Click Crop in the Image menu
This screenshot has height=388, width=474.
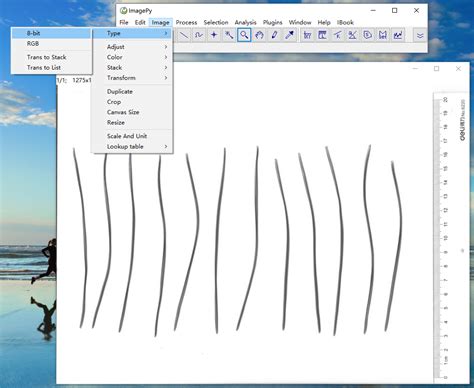click(x=132, y=102)
